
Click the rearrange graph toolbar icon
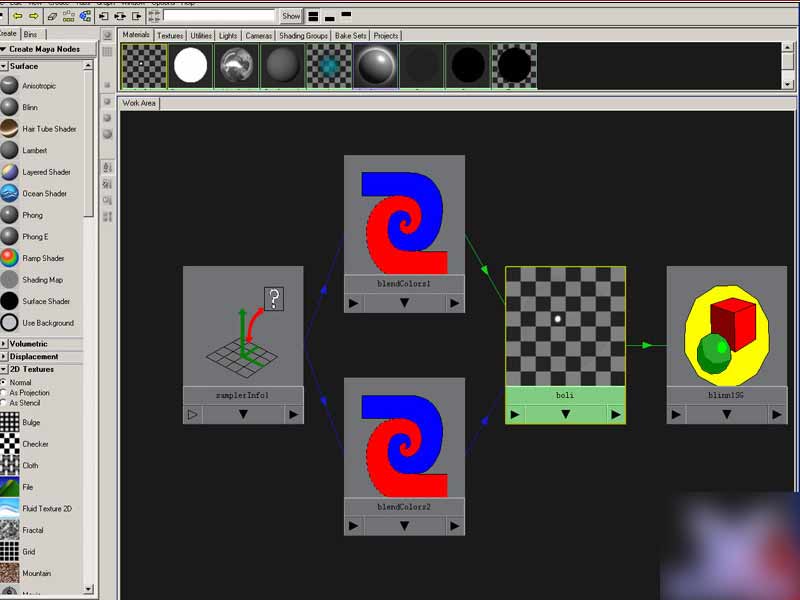(x=69, y=16)
